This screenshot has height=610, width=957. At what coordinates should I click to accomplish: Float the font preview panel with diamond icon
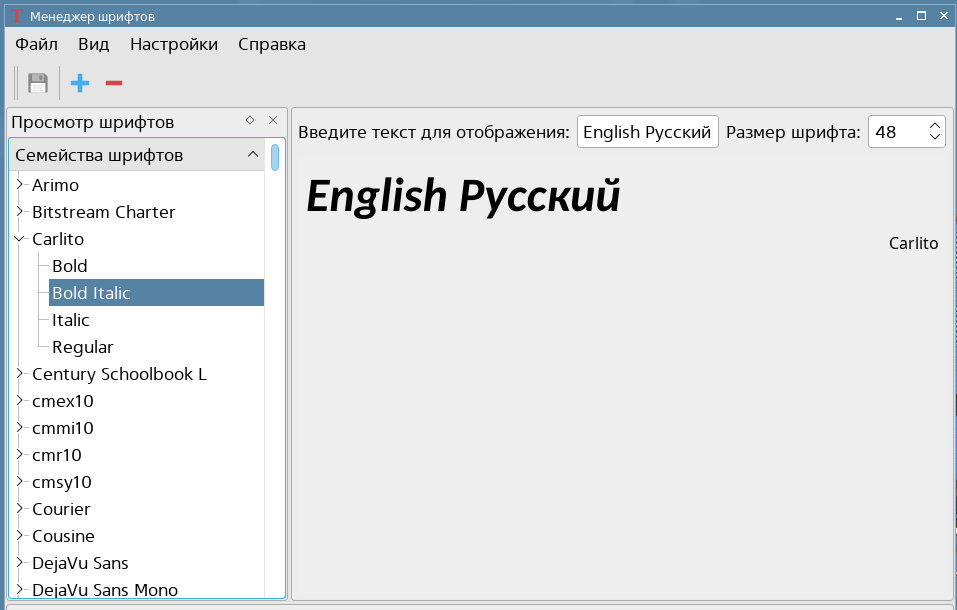tap(250, 120)
